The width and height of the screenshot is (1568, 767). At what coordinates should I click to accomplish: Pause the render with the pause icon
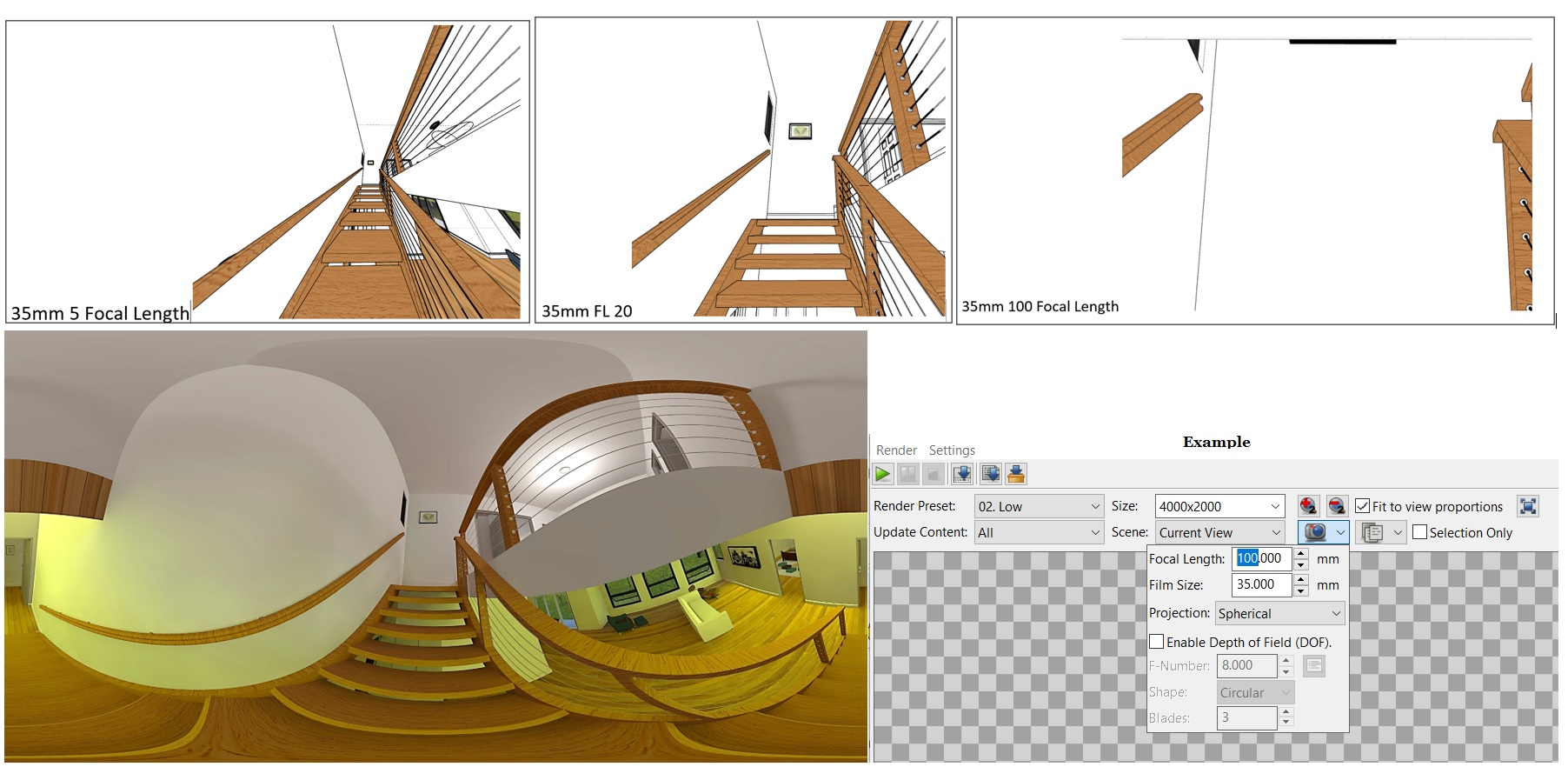(x=907, y=474)
